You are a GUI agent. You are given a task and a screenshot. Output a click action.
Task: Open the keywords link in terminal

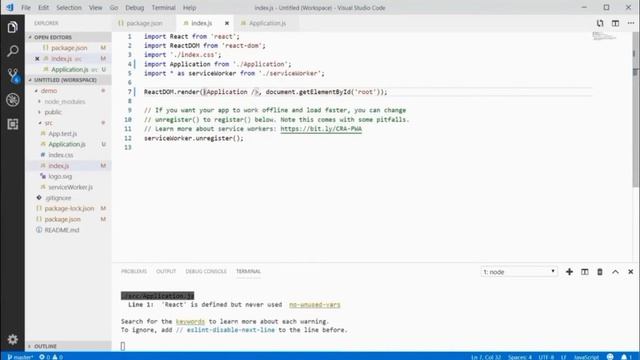pyautogui.click(x=190, y=322)
